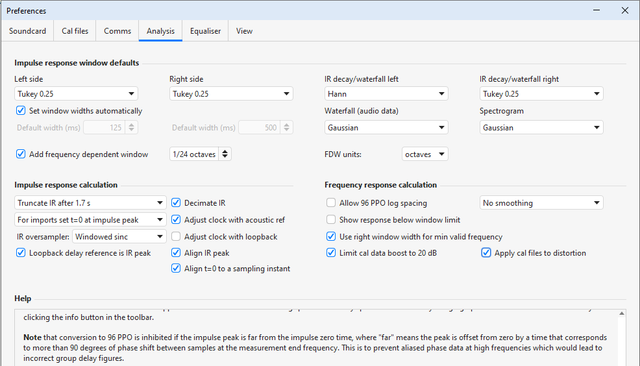Click the Help text scrollbar up arrow
Screen dimensions: 640x366
622,314
